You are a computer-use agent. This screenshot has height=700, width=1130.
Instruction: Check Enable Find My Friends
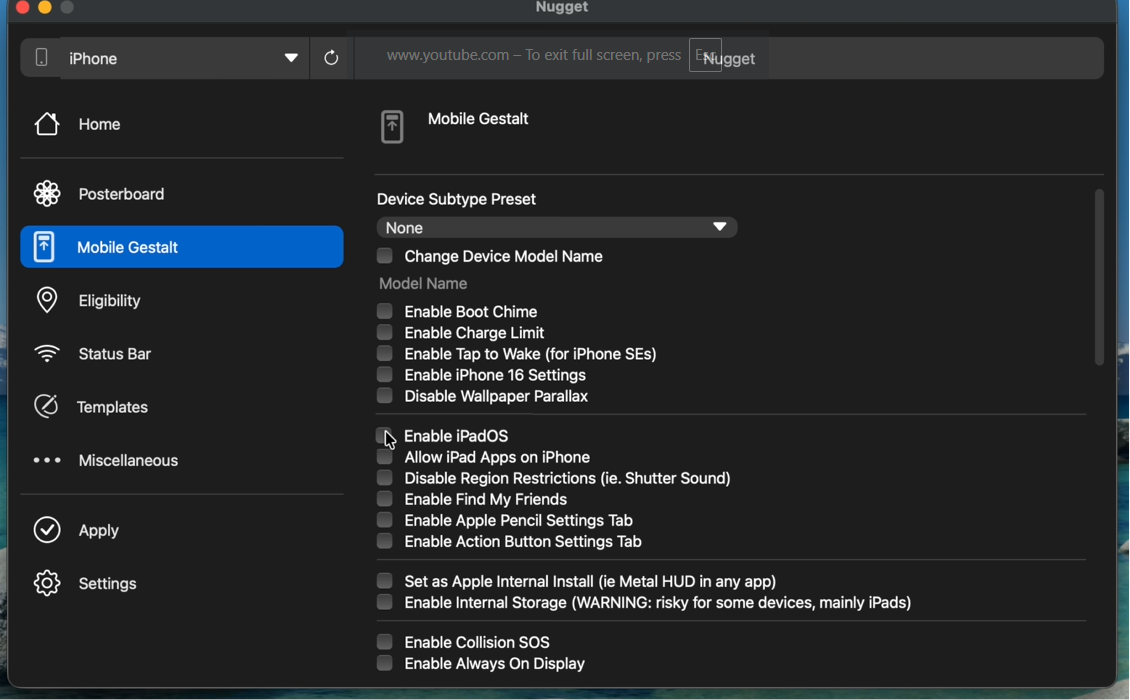(x=385, y=498)
